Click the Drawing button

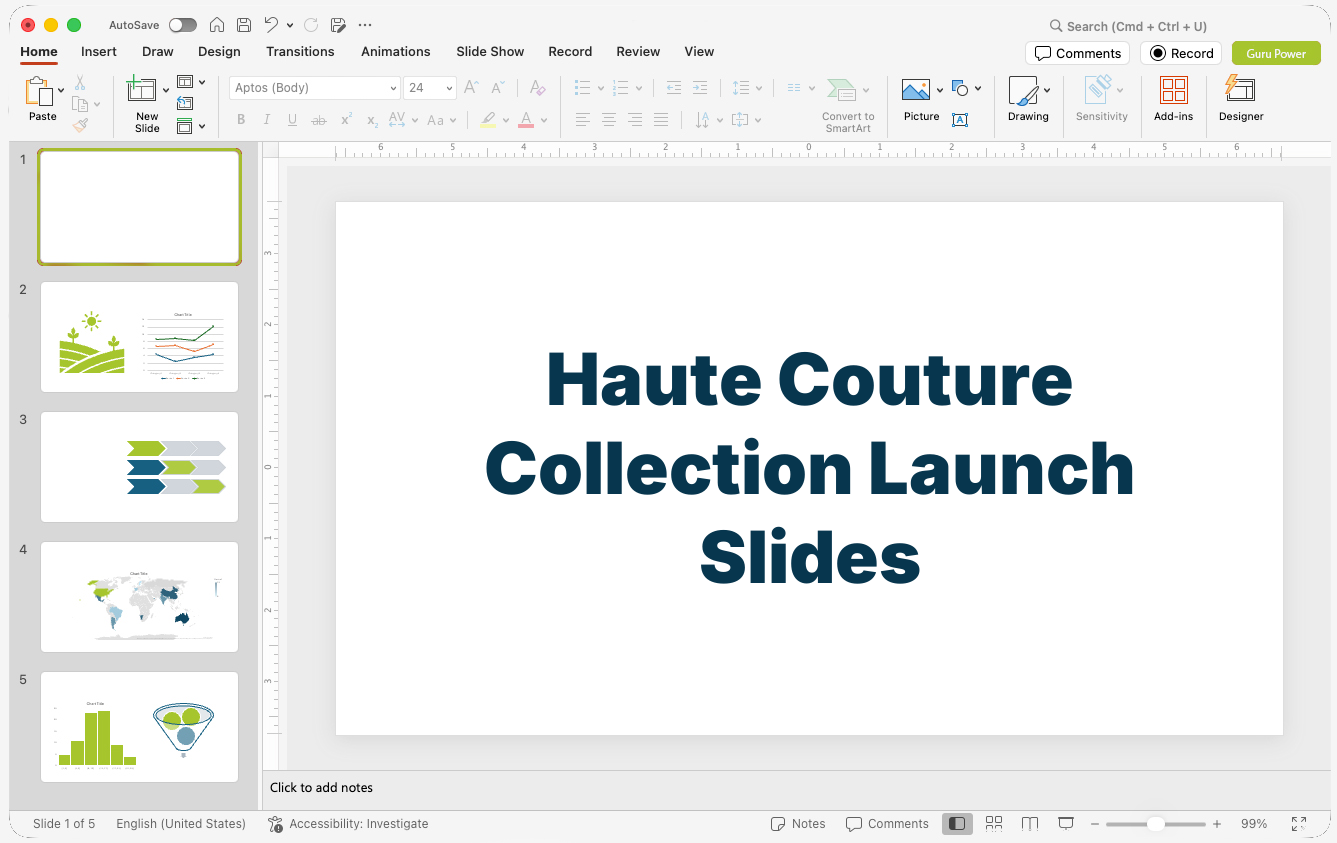tap(1028, 99)
